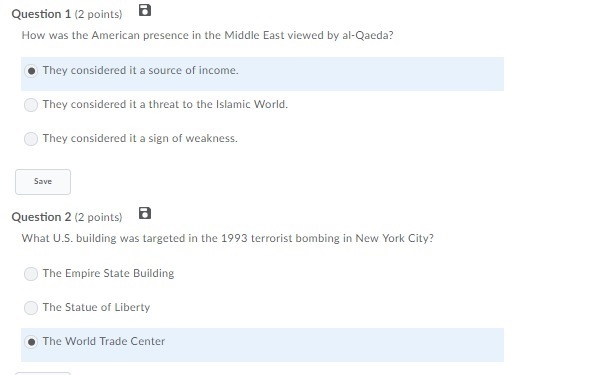This screenshot has width=592, height=375.
Task: Select the Empire State Building radio circle
Action: pyautogui.click(x=31, y=274)
